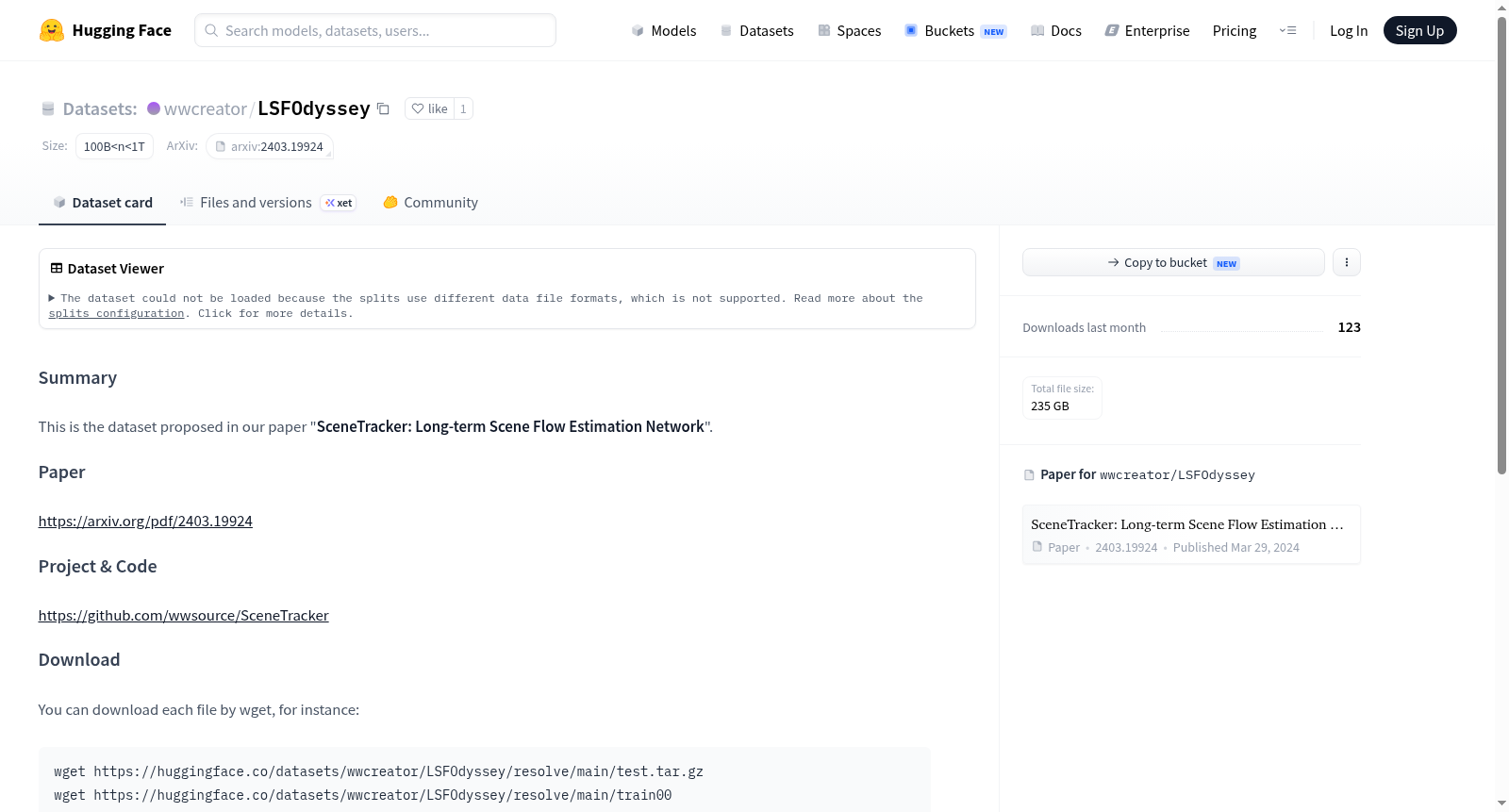The height and width of the screenshot is (812, 1509).
Task: Switch to the Community tab
Action: point(430,202)
